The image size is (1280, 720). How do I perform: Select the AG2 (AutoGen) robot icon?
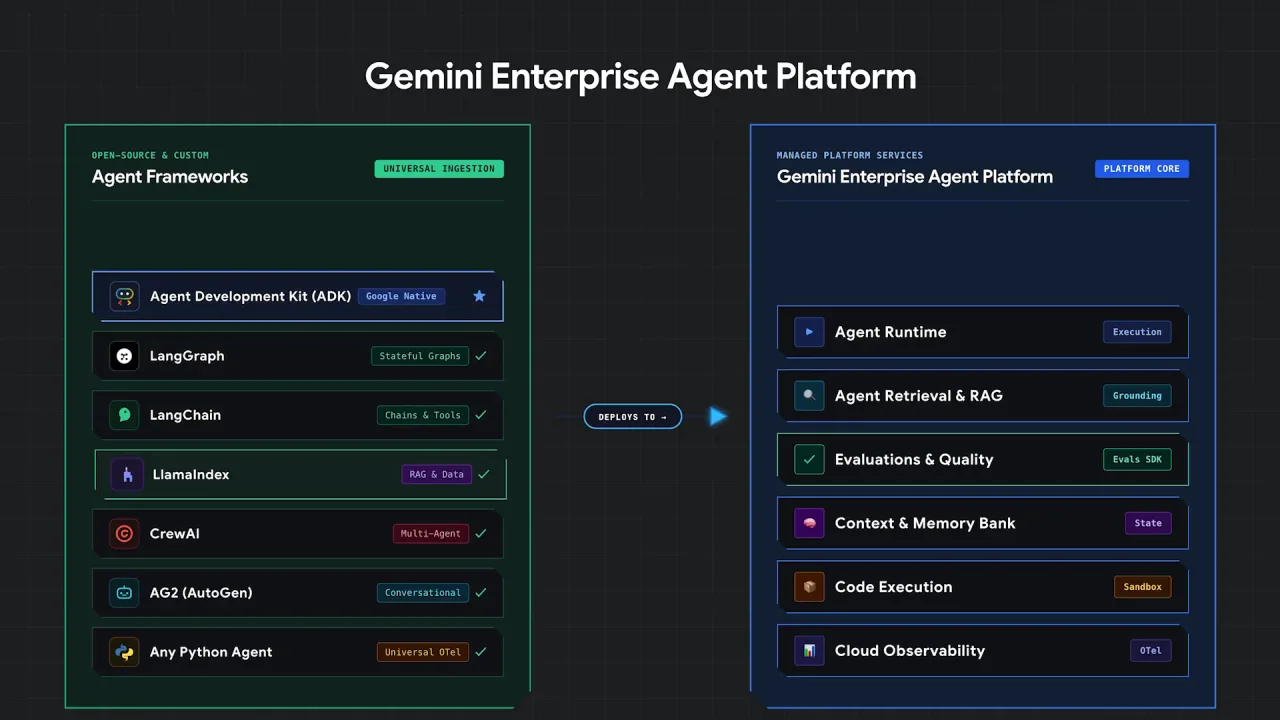point(124,593)
